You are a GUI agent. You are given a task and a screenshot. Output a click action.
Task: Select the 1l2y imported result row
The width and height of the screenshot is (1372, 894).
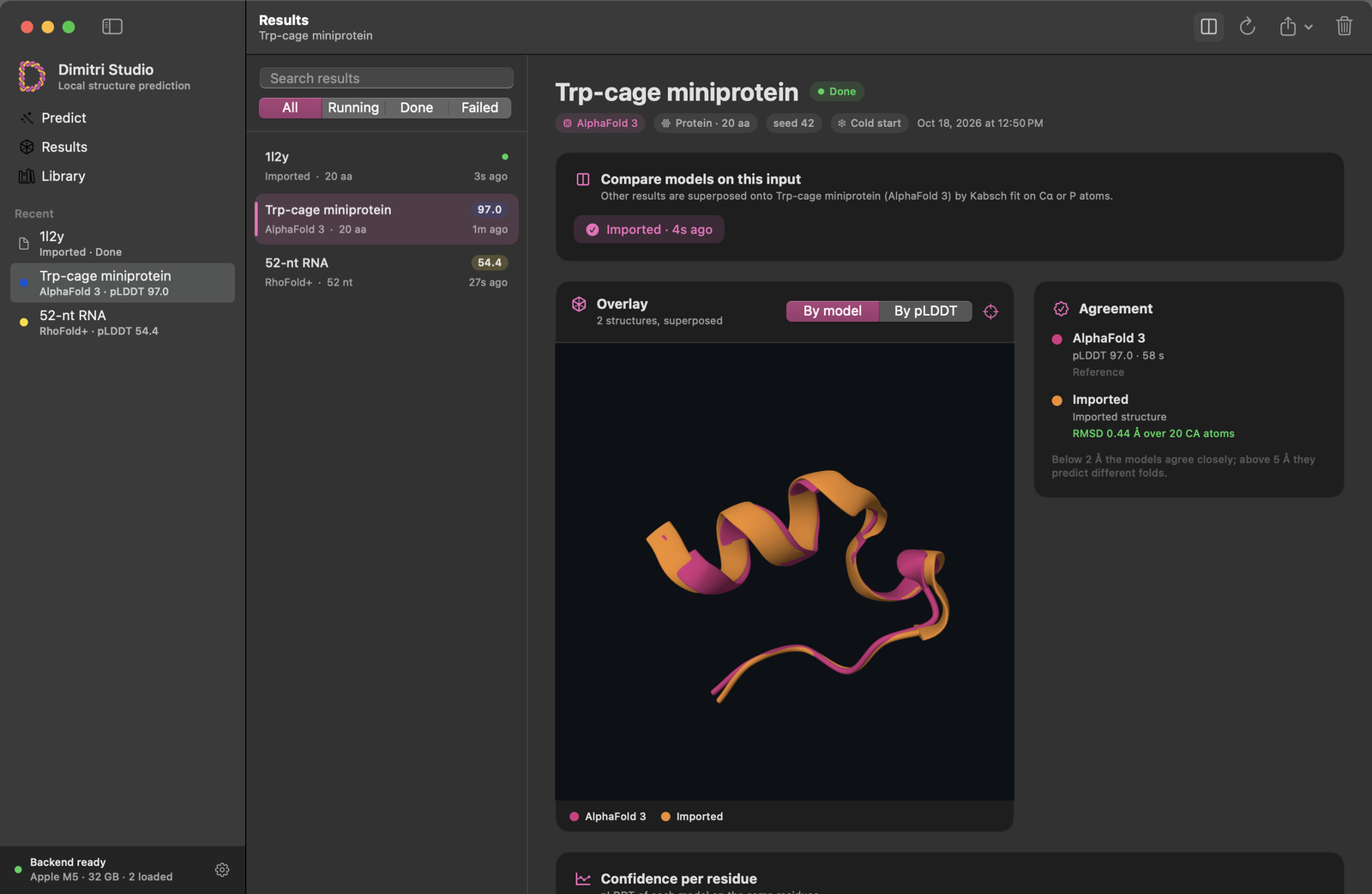click(387, 166)
